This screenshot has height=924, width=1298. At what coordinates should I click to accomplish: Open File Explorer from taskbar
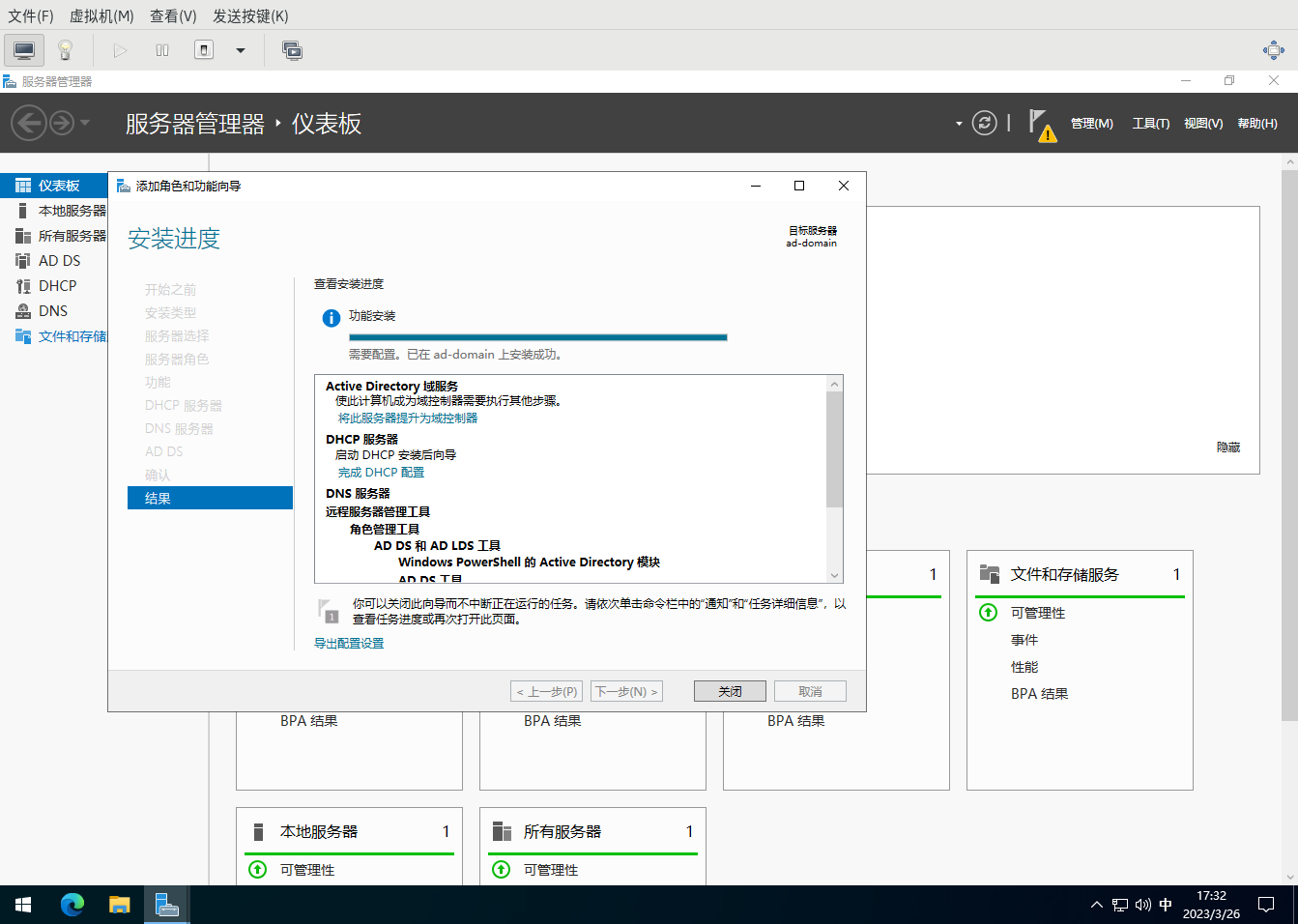click(119, 905)
